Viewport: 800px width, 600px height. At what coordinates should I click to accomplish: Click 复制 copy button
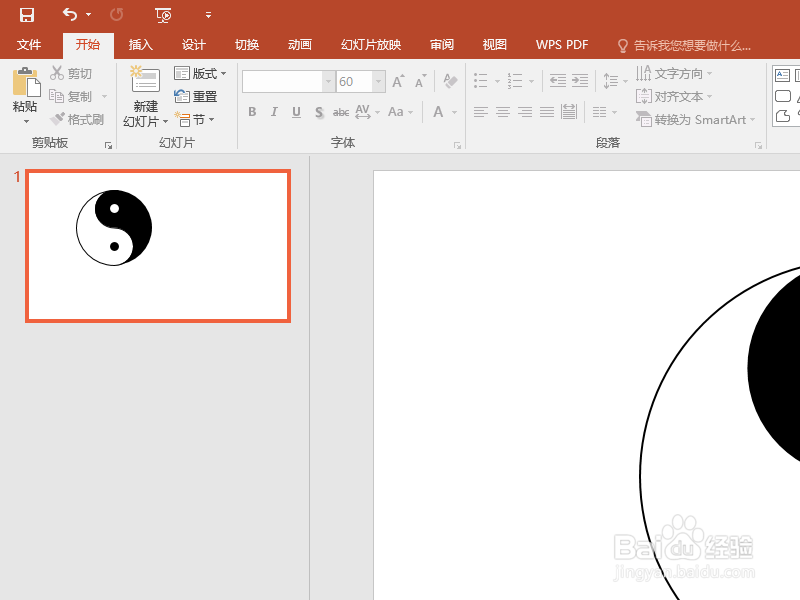click(71, 96)
